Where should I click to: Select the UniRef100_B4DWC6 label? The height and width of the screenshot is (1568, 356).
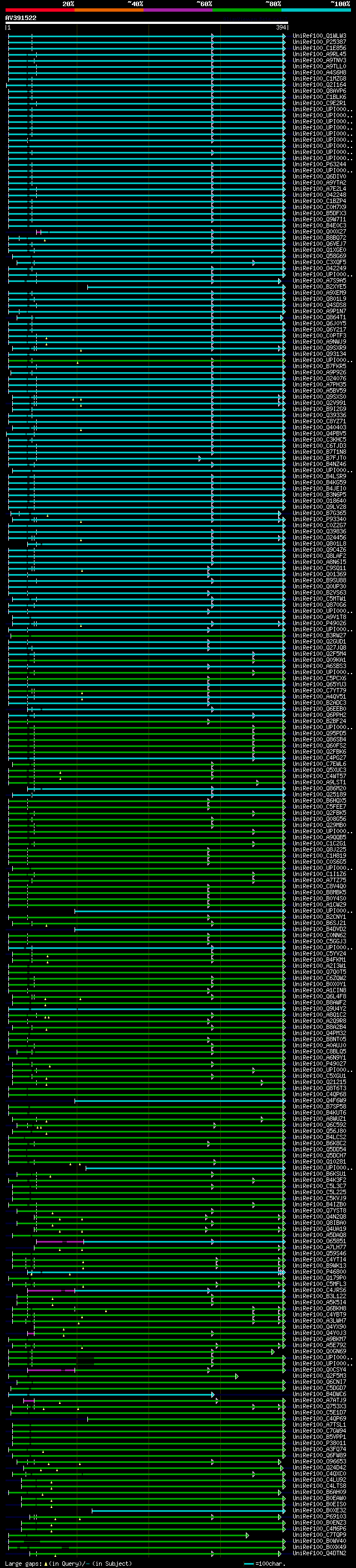point(319,1394)
